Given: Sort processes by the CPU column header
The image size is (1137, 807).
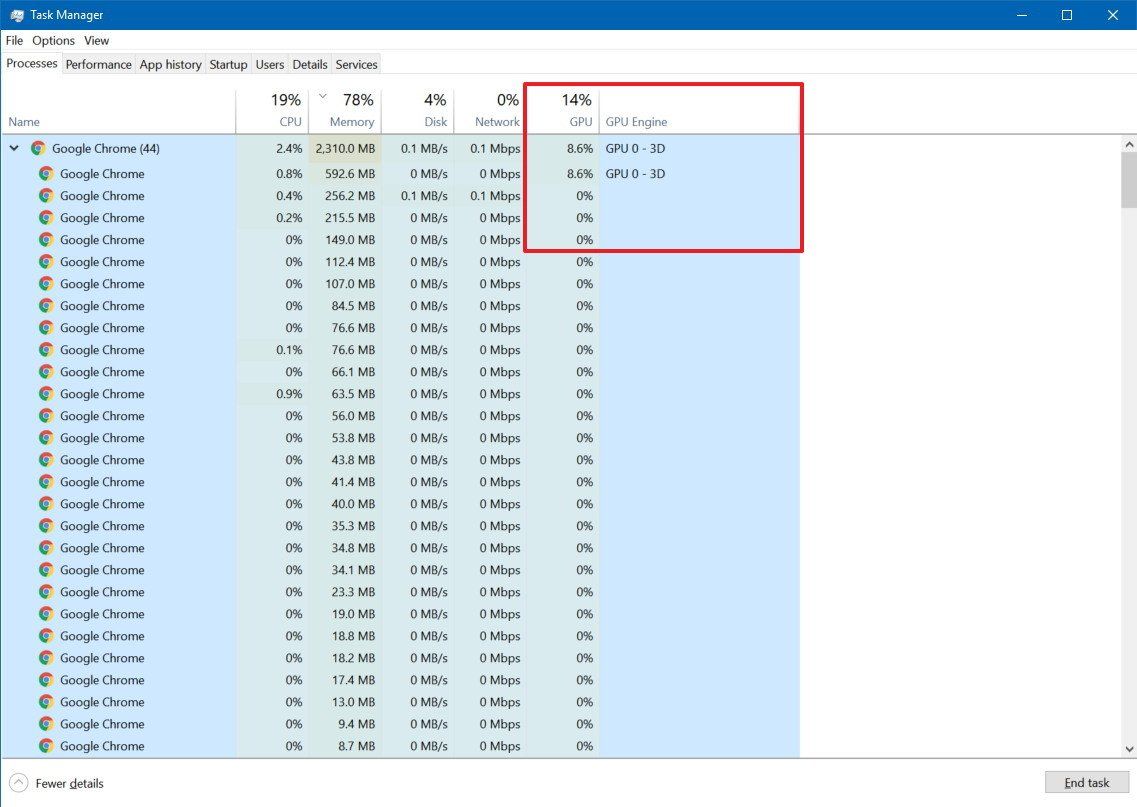Looking at the screenshot, I should (285, 110).
